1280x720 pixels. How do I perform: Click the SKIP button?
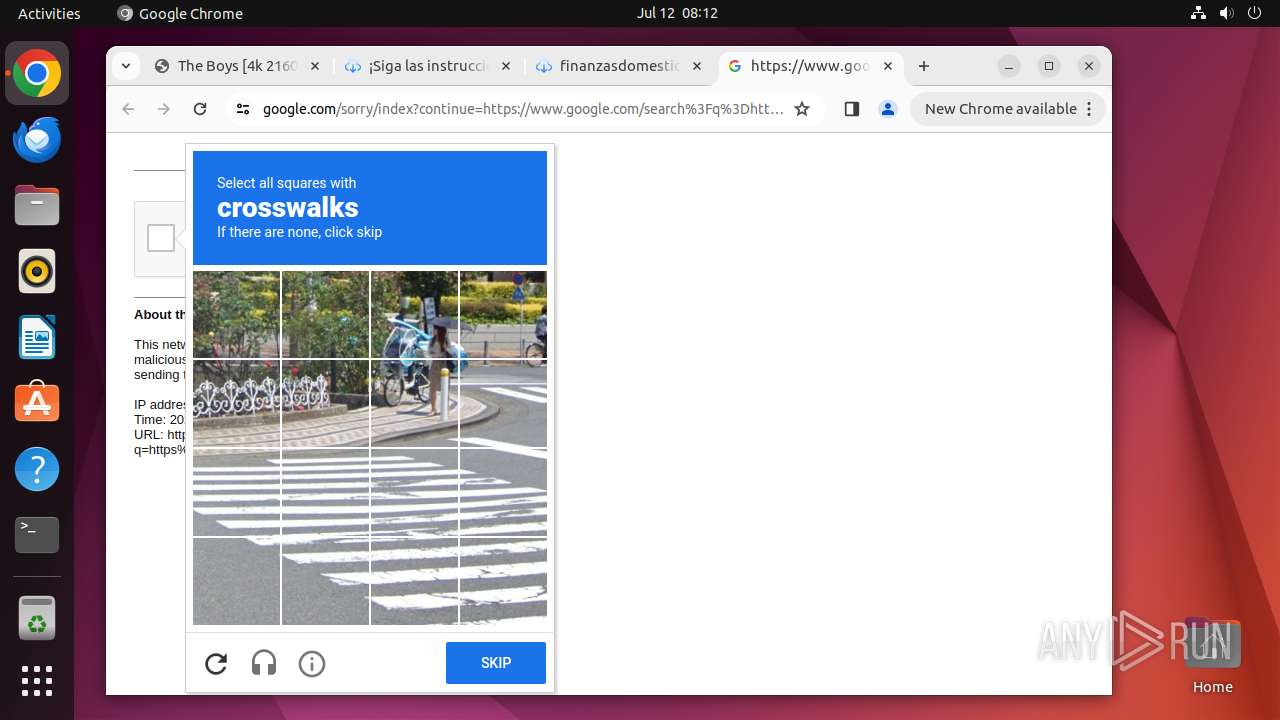pyautogui.click(x=496, y=663)
